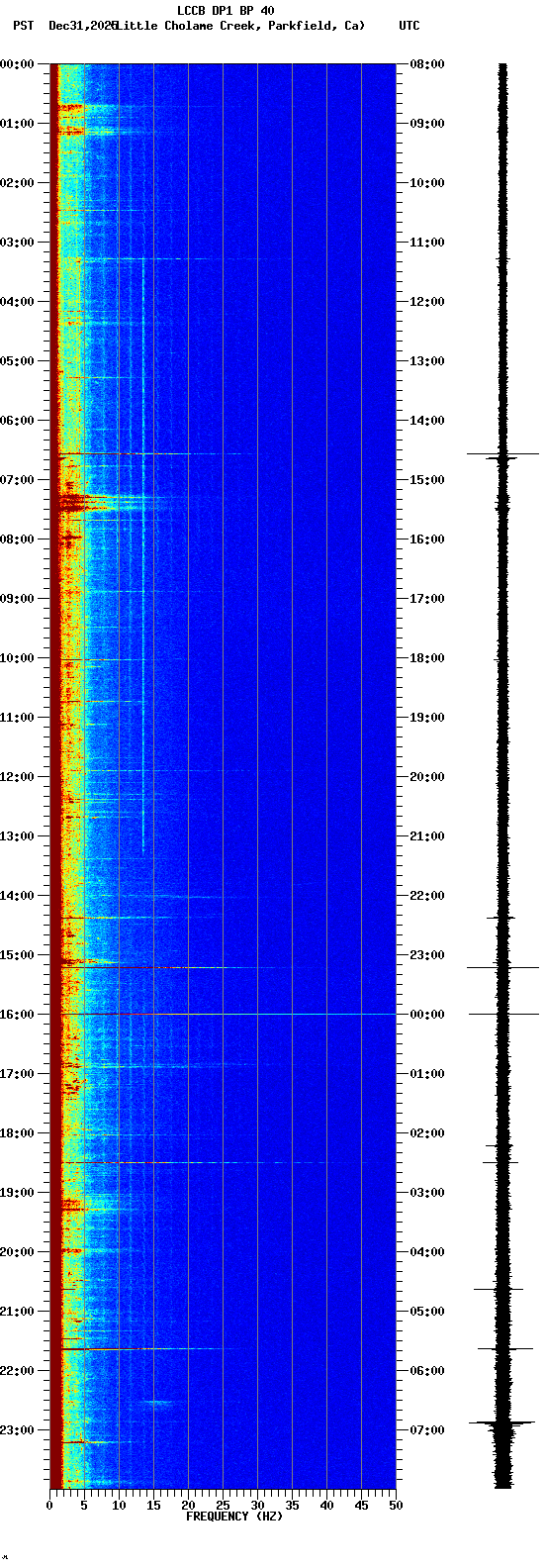Click the PST time label '02:00'
The height and width of the screenshot is (1568, 546).
click(17, 183)
